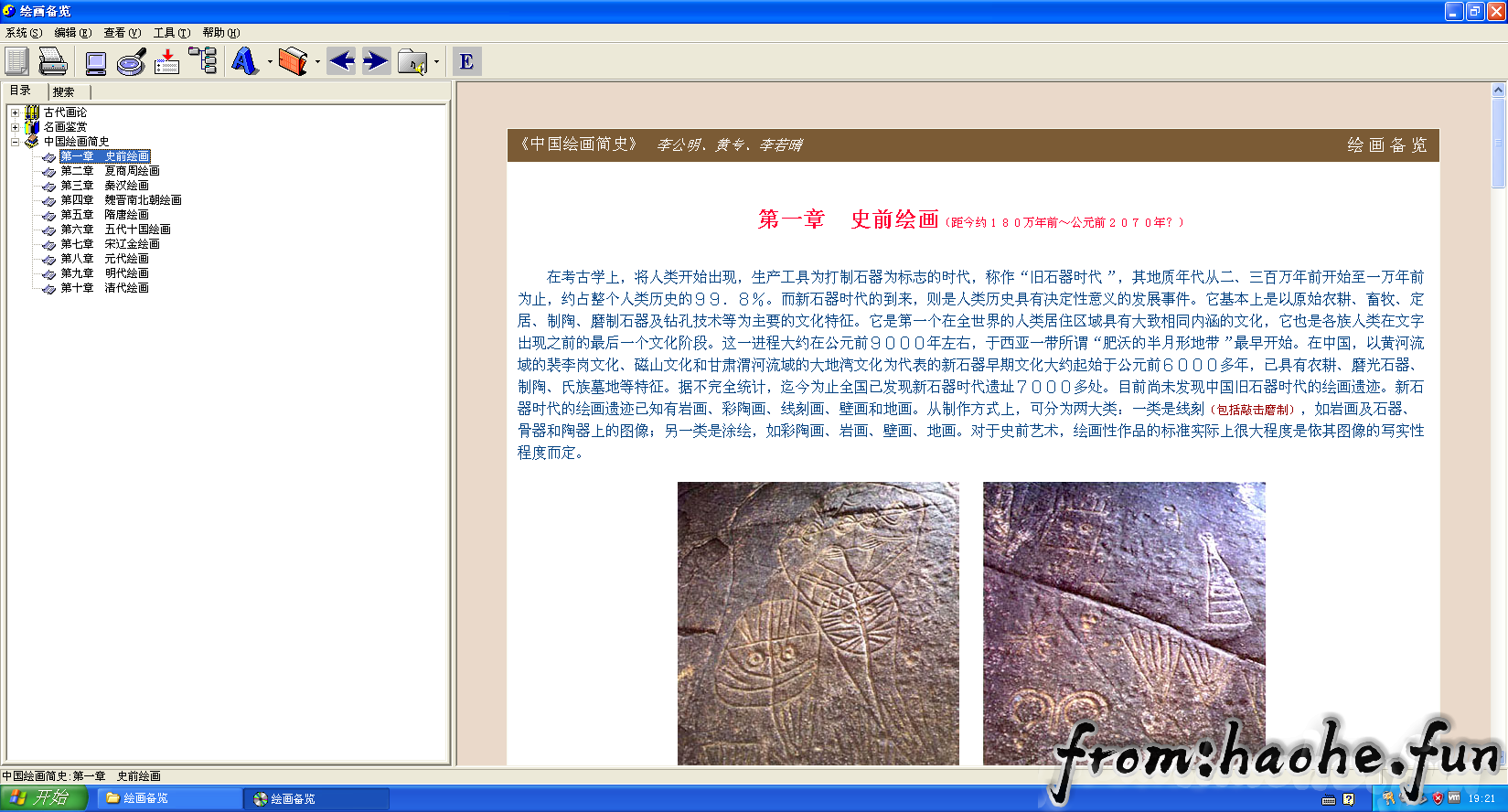Image resolution: width=1508 pixels, height=812 pixels.
Task: Open the music folder dropdown arrow
Action: 436,62
